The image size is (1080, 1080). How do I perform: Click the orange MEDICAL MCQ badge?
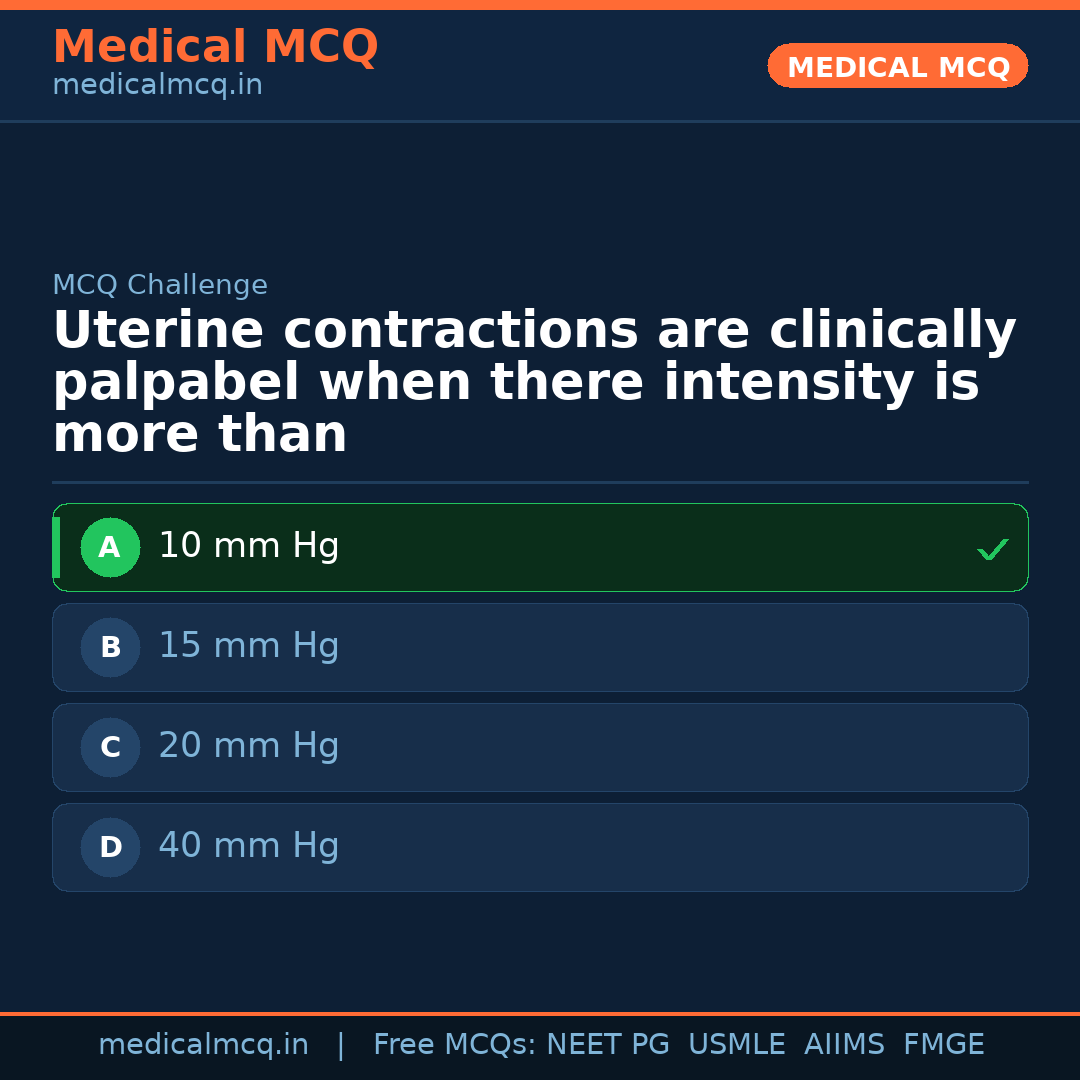click(x=897, y=67)
